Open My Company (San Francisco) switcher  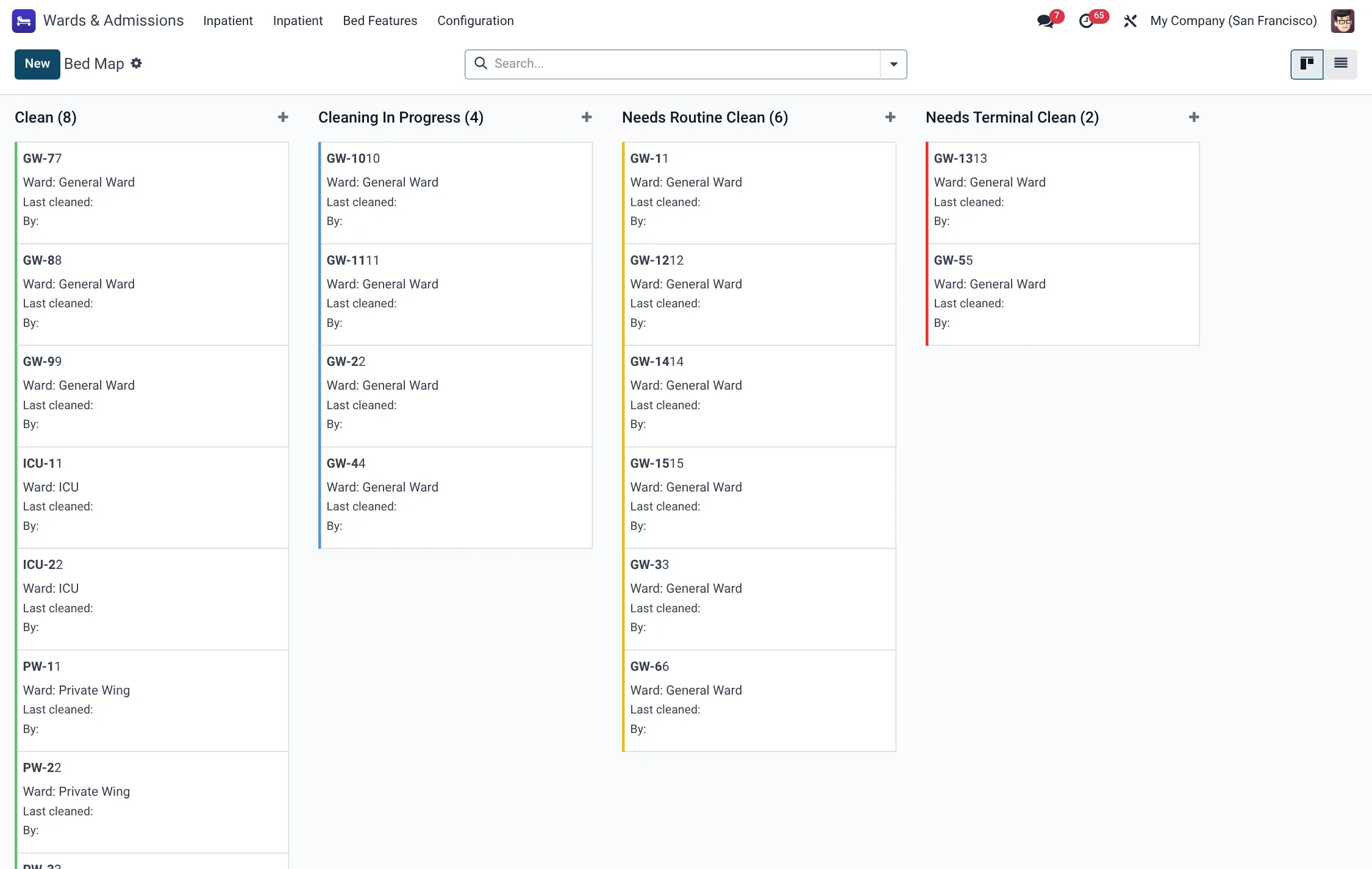pos(1233,21)
